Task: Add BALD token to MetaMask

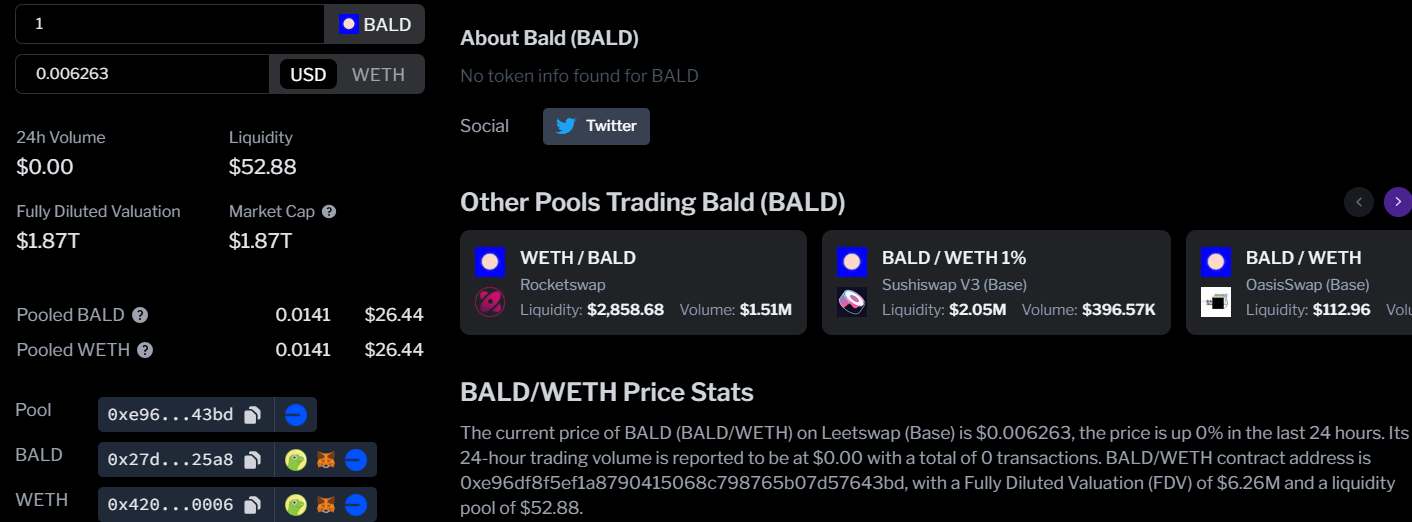Action: 326,460
